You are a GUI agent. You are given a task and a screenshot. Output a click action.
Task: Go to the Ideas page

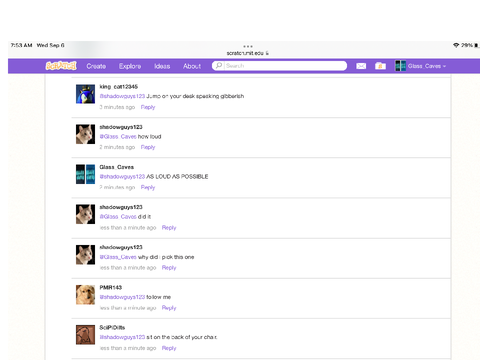pyautogui.click(x=162, y=66)
